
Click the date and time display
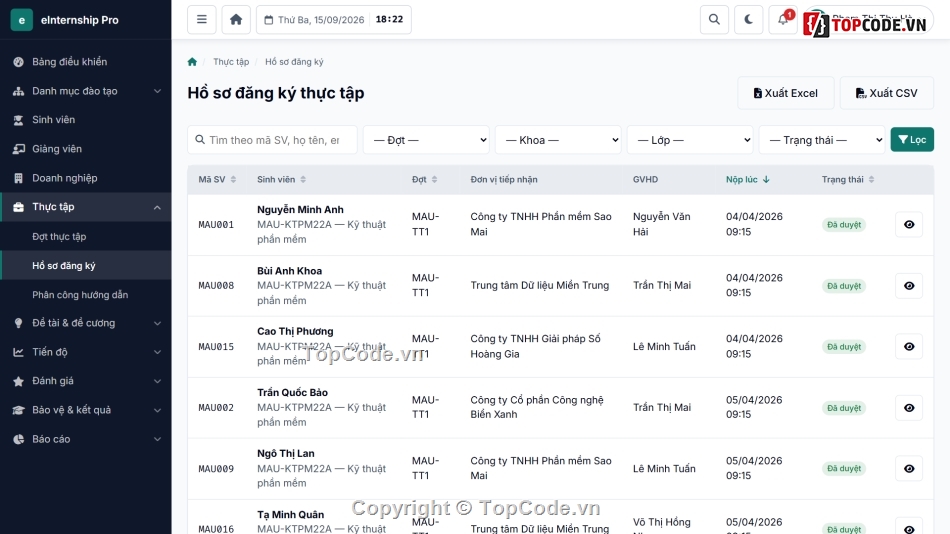tap(334, 19)
